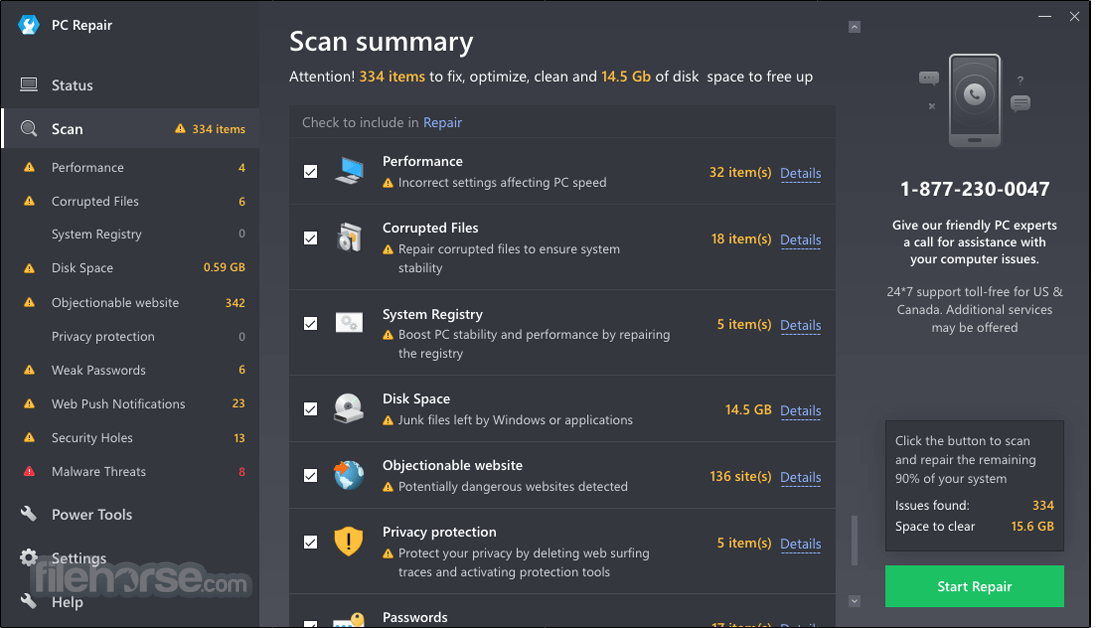Open Details for Objectionable website
Viewport: 1100px width, 628px height.
tap(800, 477)
